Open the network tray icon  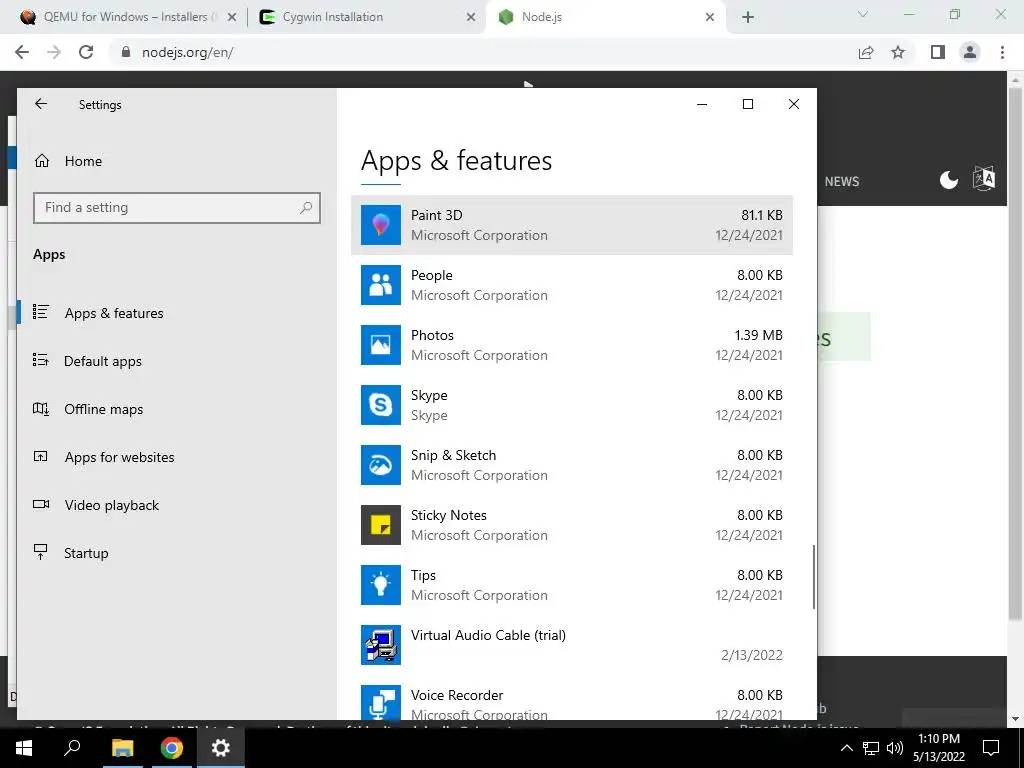tap(871, 748)
